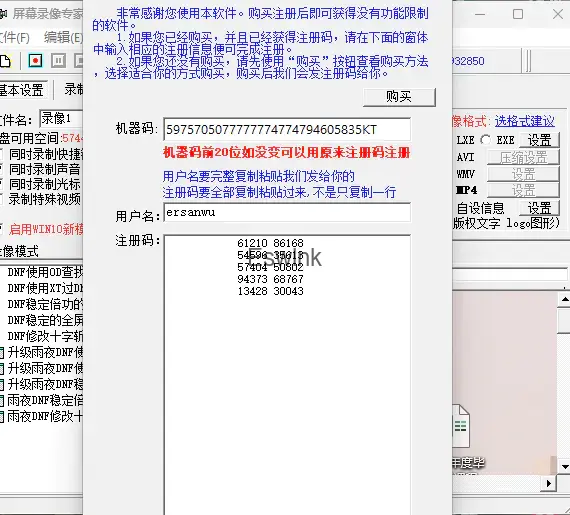Click the pause recording toolbar icon
Image resolution: width=570 pixels, height=515 pixels.
click(58, 61)
